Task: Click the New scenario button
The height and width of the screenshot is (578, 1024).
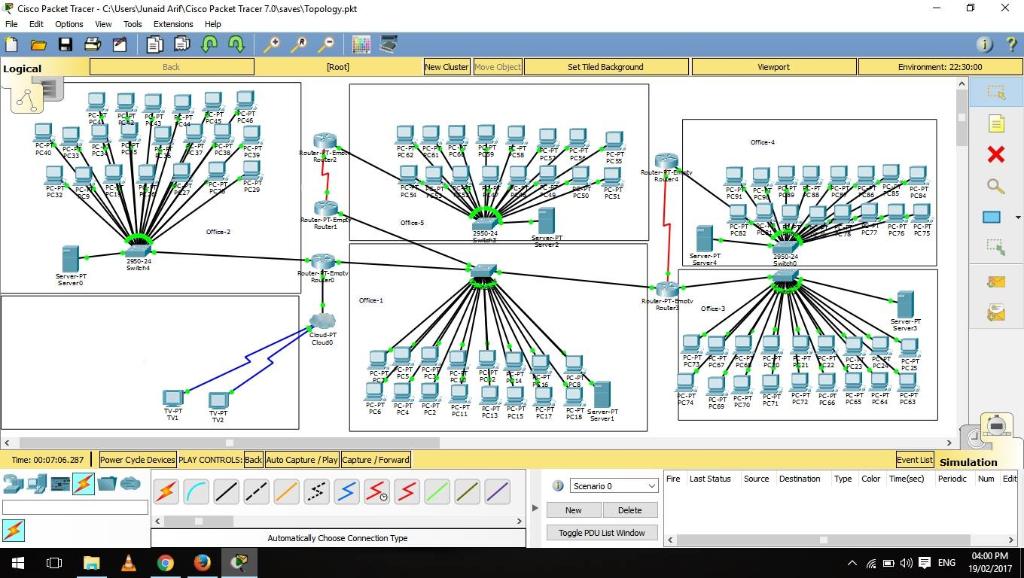Action: click(x=573, y=510)
